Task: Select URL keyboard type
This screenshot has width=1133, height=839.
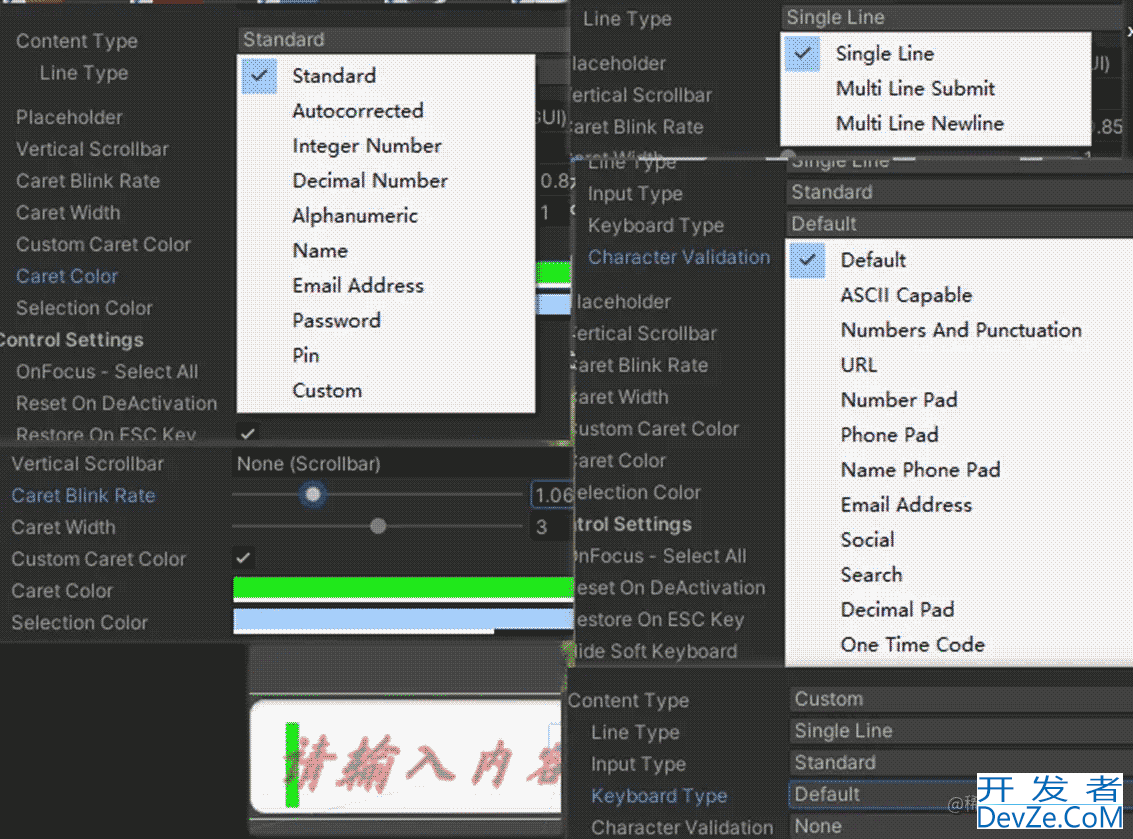Action: (x=858, y=365)
